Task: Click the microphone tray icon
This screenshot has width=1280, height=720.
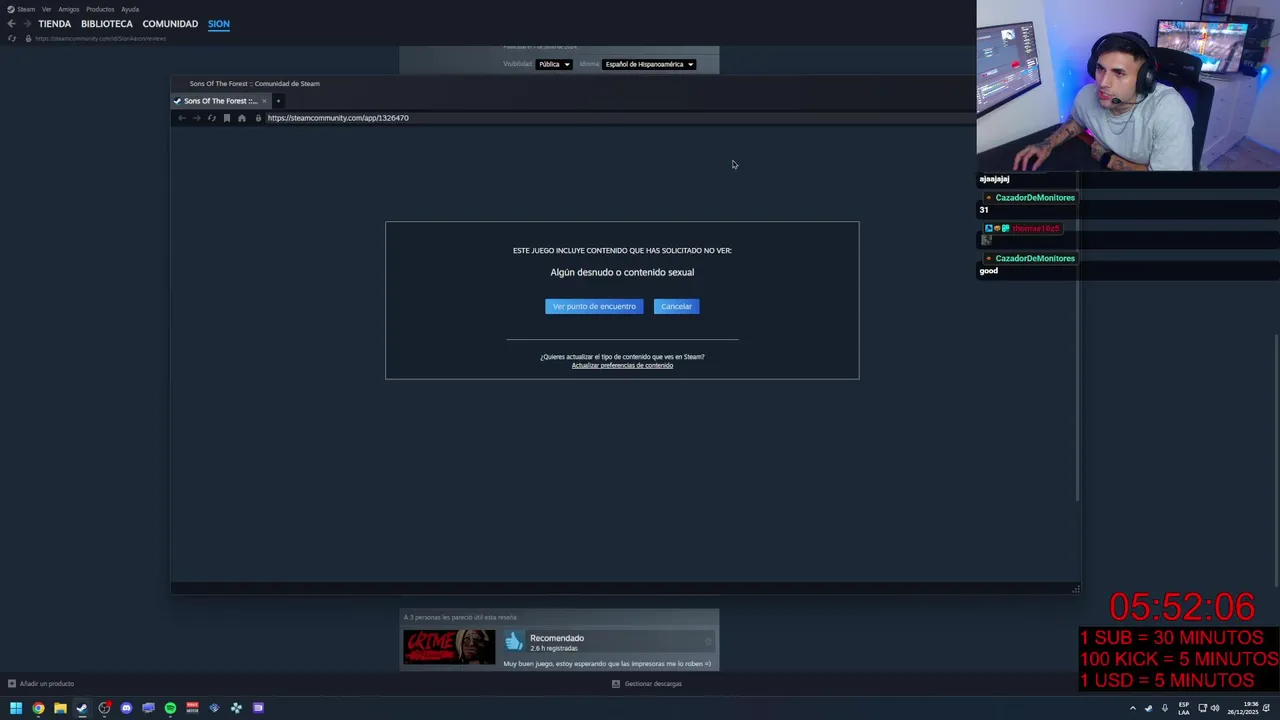Action: (1165, 708)
